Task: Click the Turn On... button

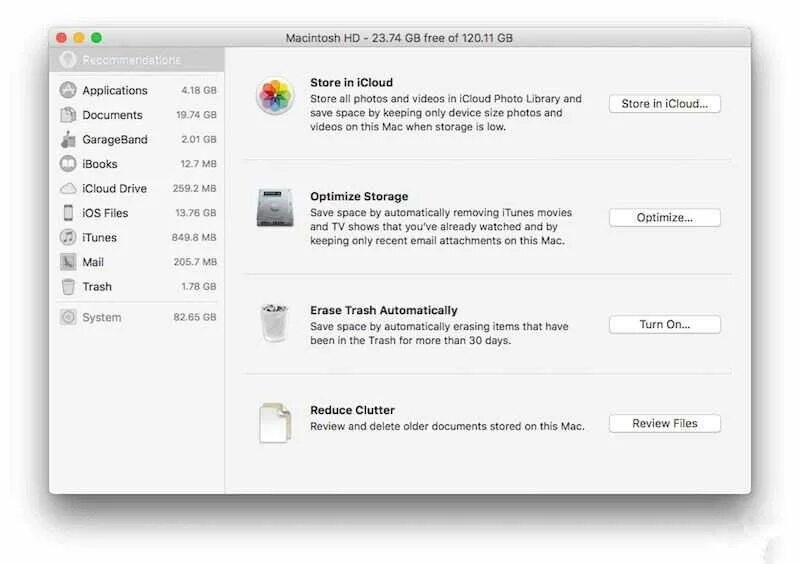Action: coord(665,325)
